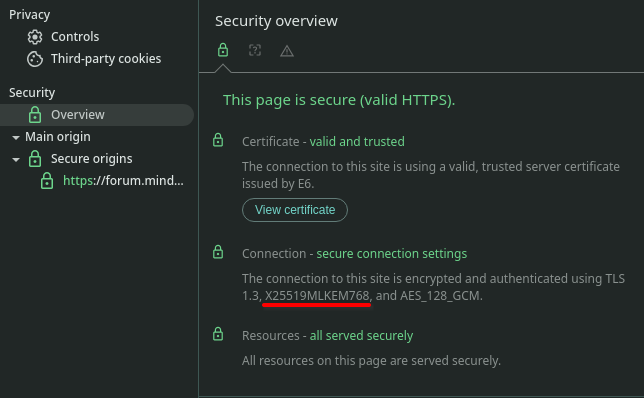644x398 pixels.
Task: Select the Overview security item
Action: (97, 115)
